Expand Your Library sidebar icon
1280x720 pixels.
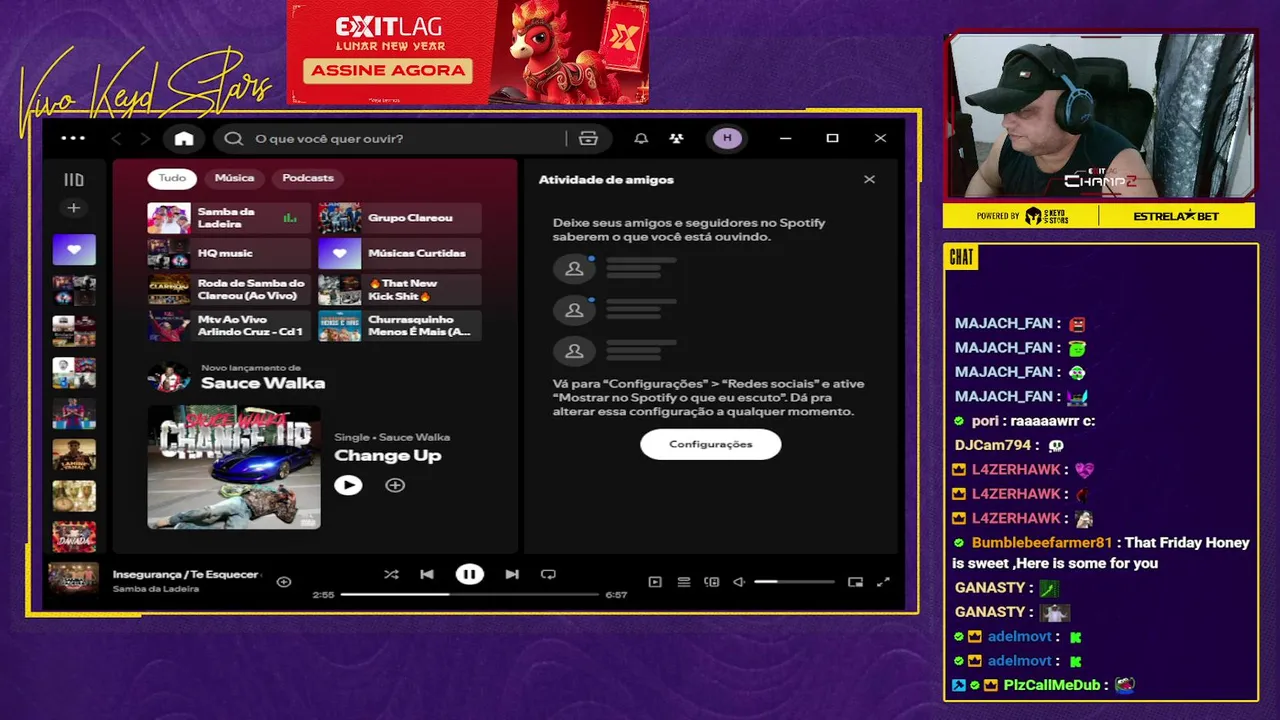(x=74, y=180)
